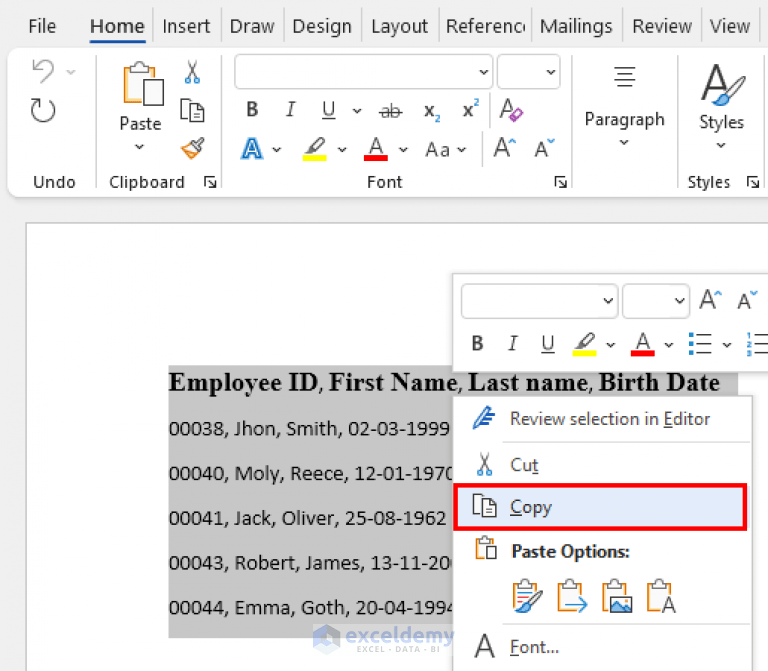Click the 'Employee ID' heading text
This screenshot has height=671, width=768.
[x=243, y=383]
